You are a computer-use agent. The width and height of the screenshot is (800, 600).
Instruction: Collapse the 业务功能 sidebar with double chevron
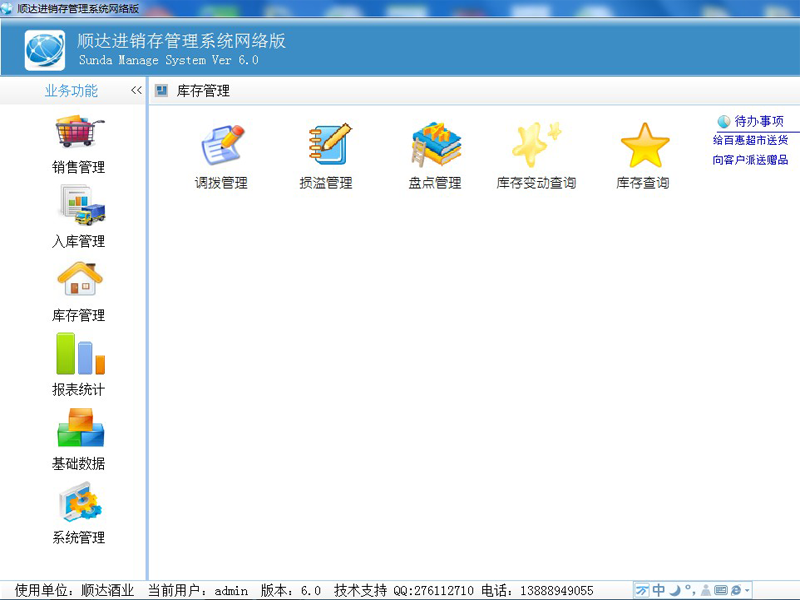coord(136,91)
